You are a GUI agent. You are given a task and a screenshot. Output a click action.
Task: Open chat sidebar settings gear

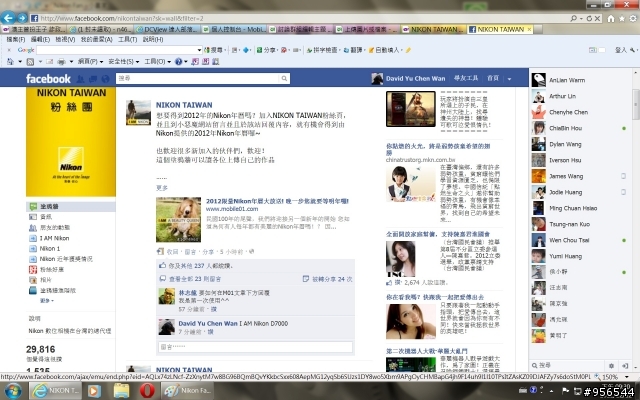tap(611, 366)
